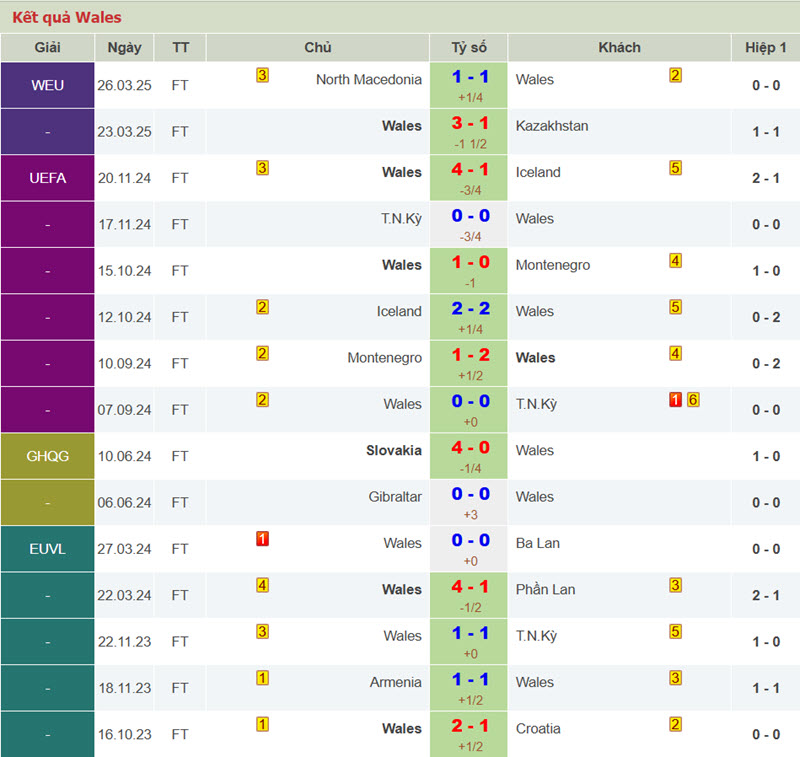Select the Khách column header

click(x=619, y=48)
